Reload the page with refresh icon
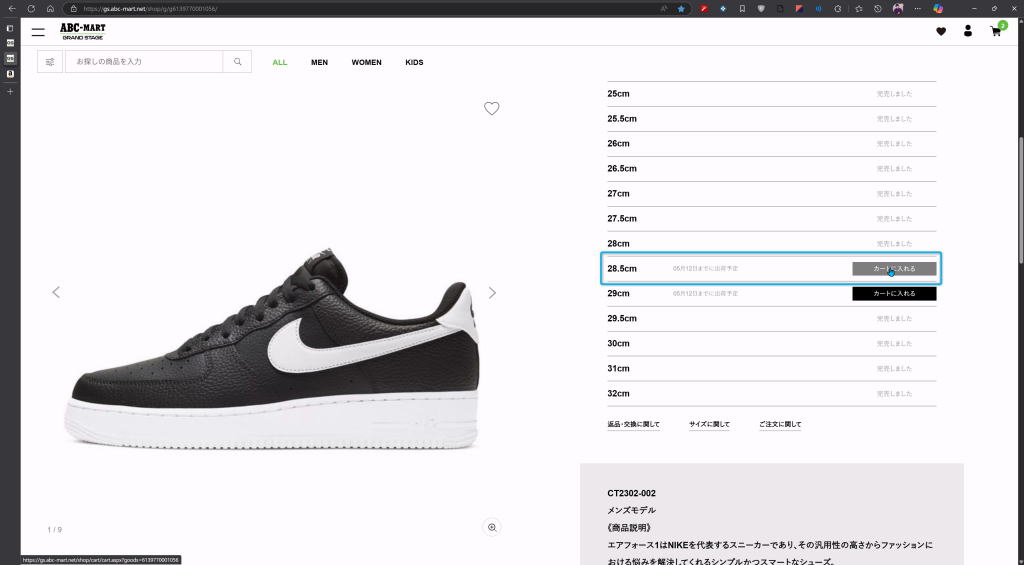 [x=31, y=8]
